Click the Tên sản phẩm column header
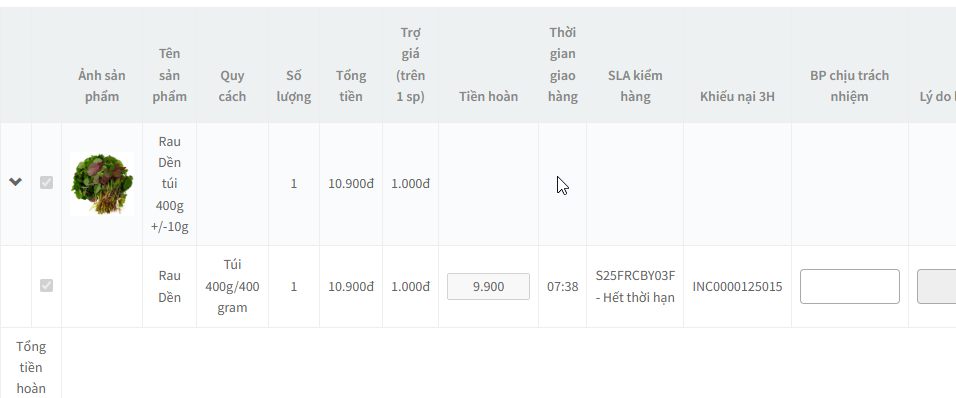This screenshot has height=398, width=956. pos(169,75)
